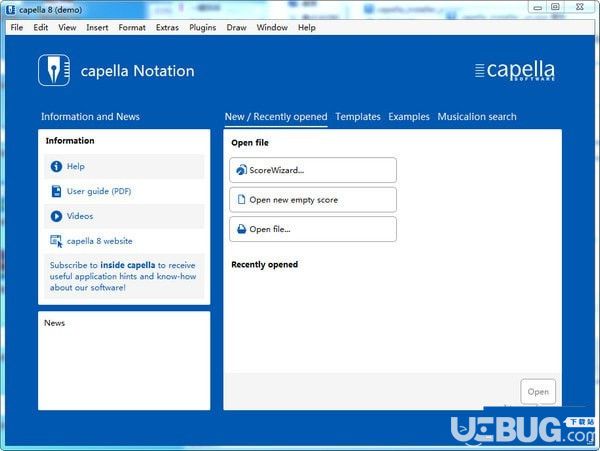Click the Help info icon
Image resolution: width=600 pixels, height=451 pixels.
[56, 166]
